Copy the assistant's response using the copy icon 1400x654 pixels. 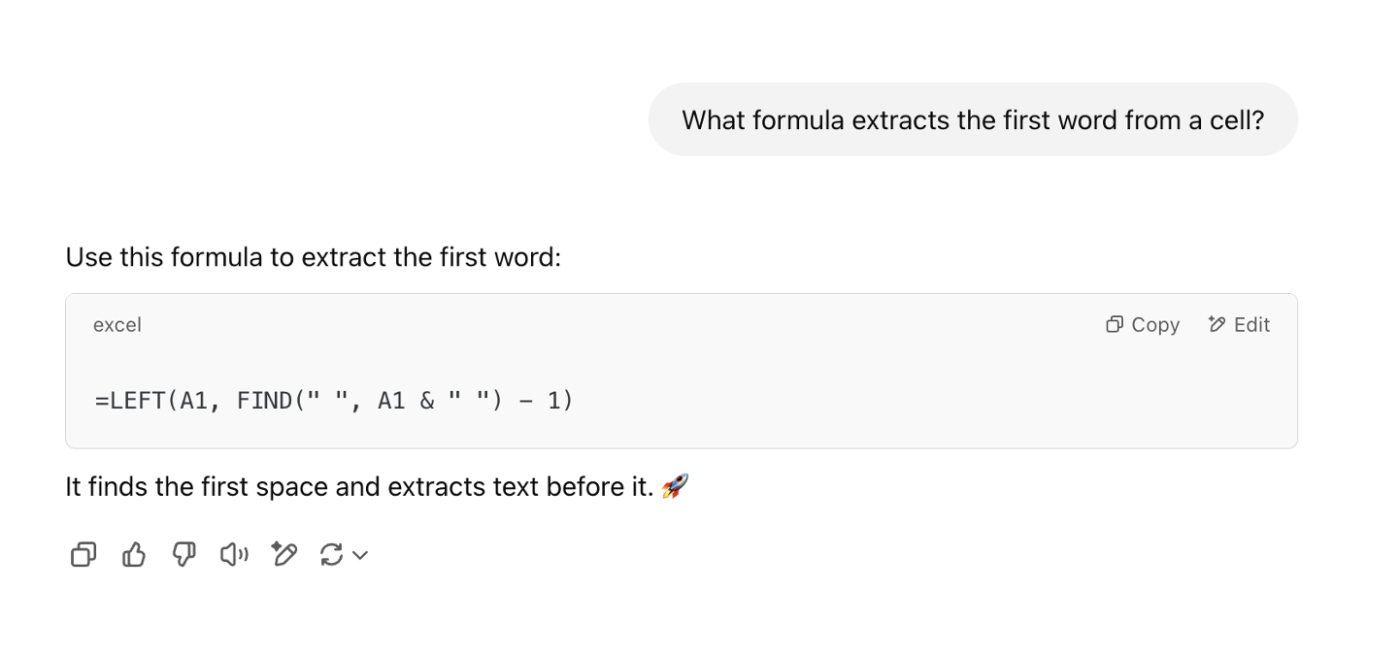point(83,554)
